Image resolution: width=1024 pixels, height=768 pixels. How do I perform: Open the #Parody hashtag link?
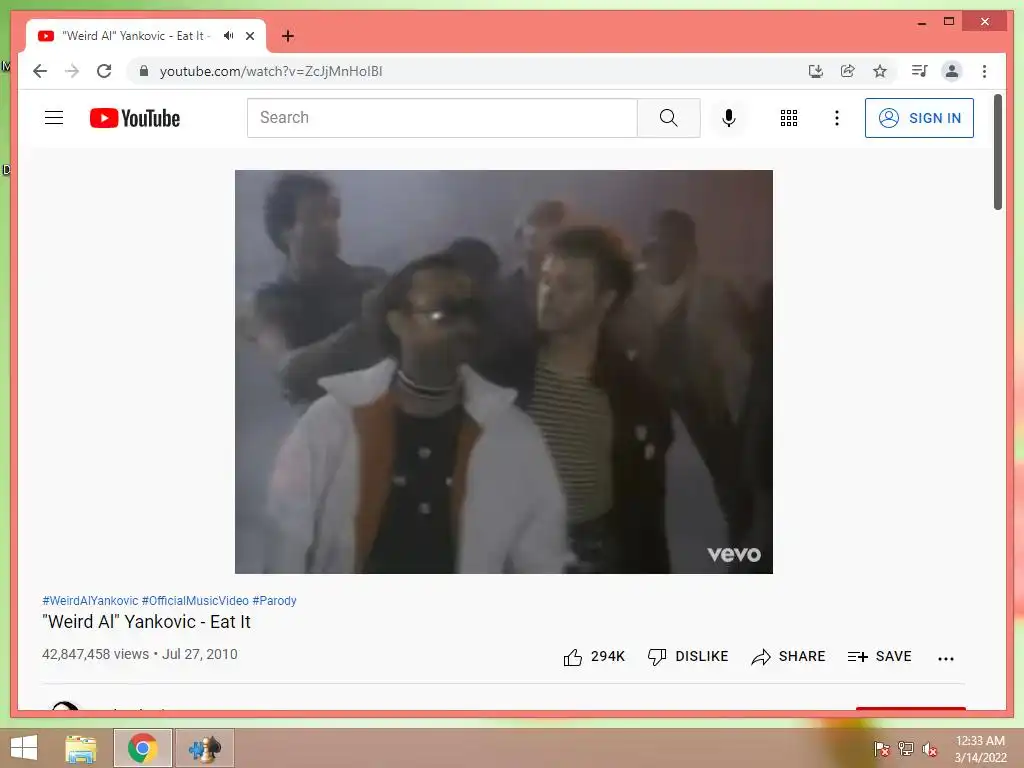[274, 600]
